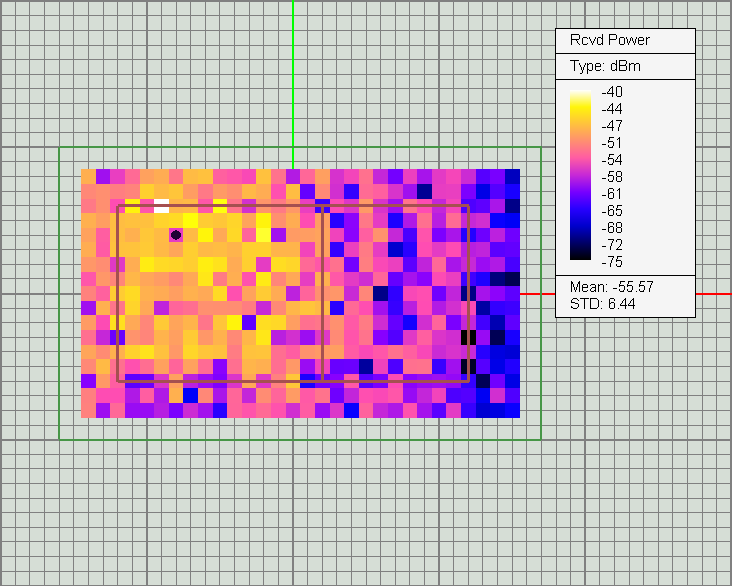Screen dimensions: 732x586
Task: Click the black transmitter dot marker
Action: (176, 234)
